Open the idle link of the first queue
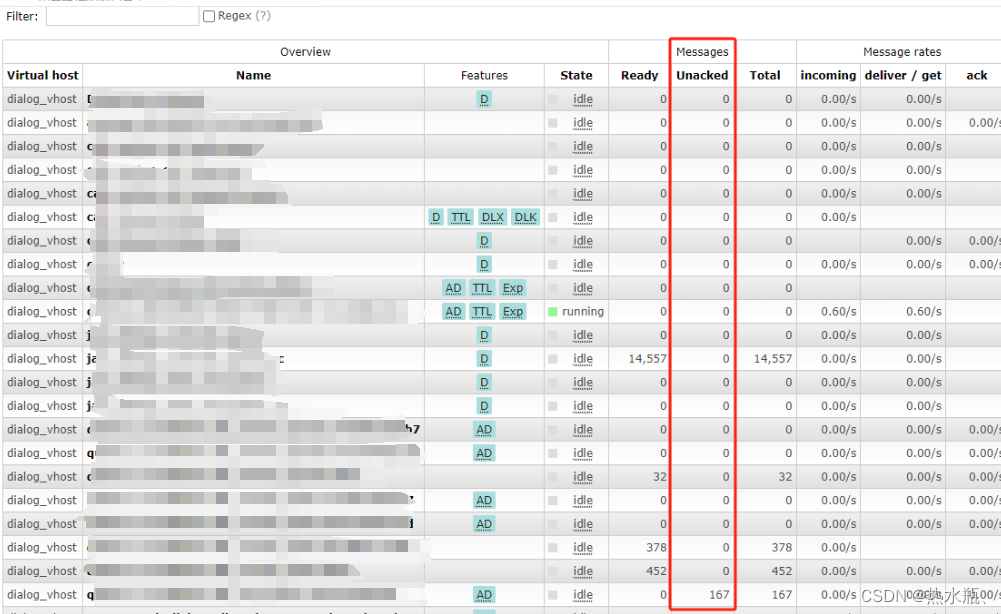 pyautogui.click(x=583, y=99)
